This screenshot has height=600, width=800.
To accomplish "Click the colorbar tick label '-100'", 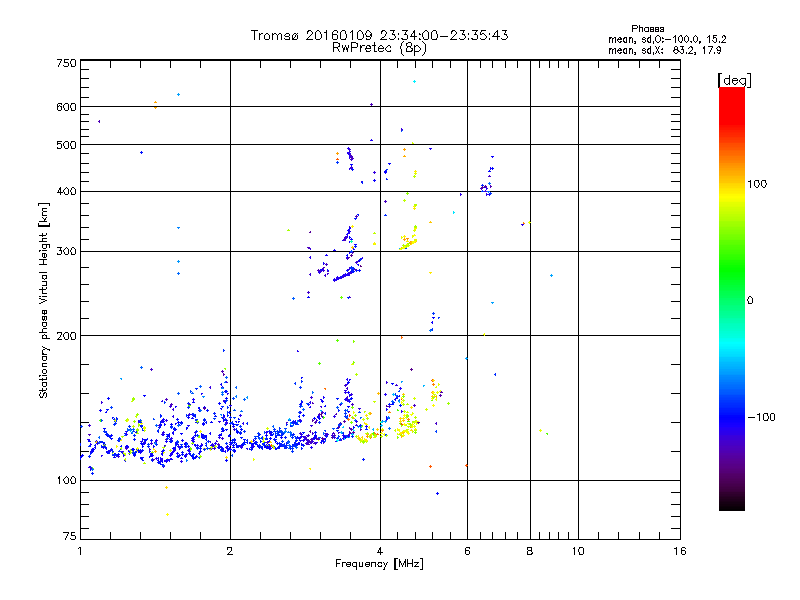I will click(x=762, y=417).
